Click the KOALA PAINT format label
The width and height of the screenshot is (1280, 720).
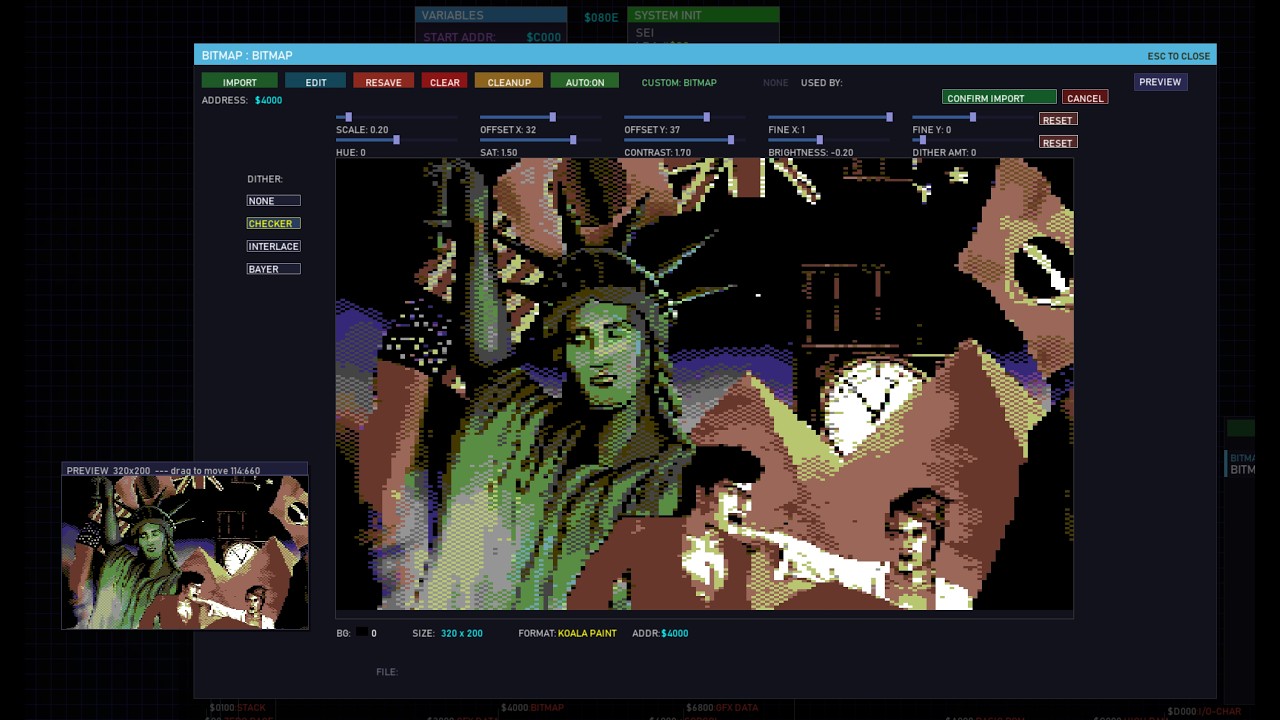point(587,633)
